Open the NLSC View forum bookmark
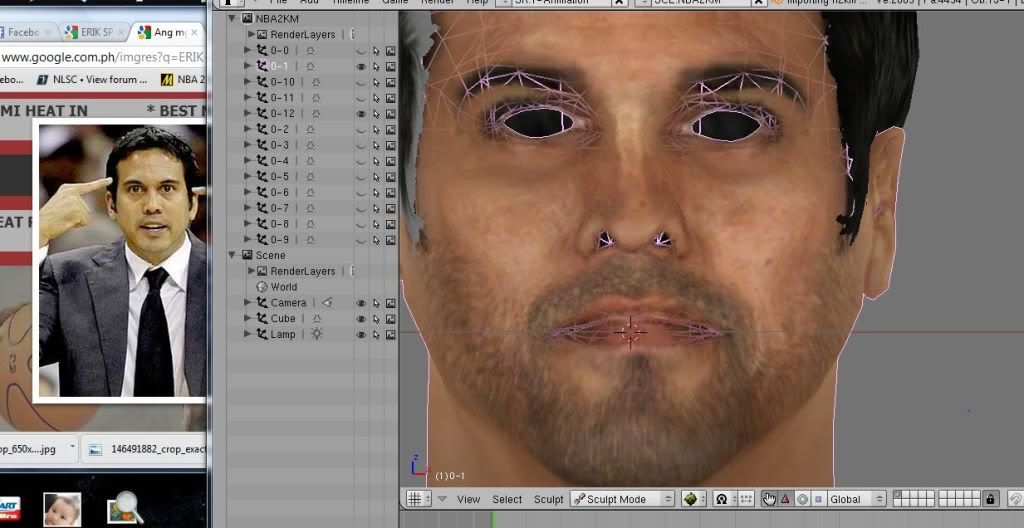Image resolution: width=1024 pixels, height=528 pixels. [91, 79]
